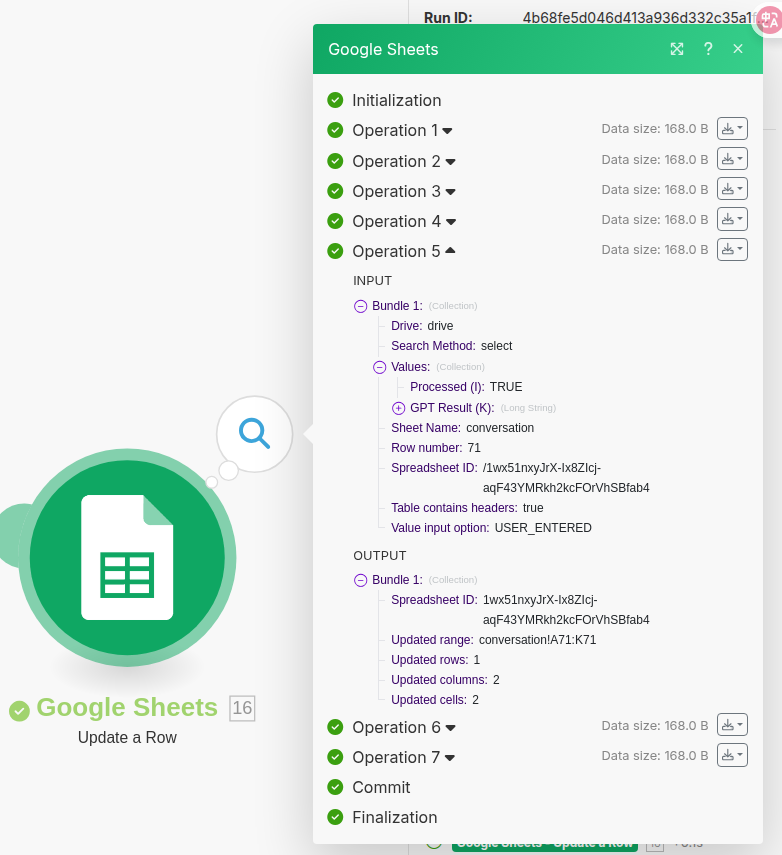782x855 pixels.
Task: Select the Row number value 71
Action: pyautogui.click(x=474, y=448)
